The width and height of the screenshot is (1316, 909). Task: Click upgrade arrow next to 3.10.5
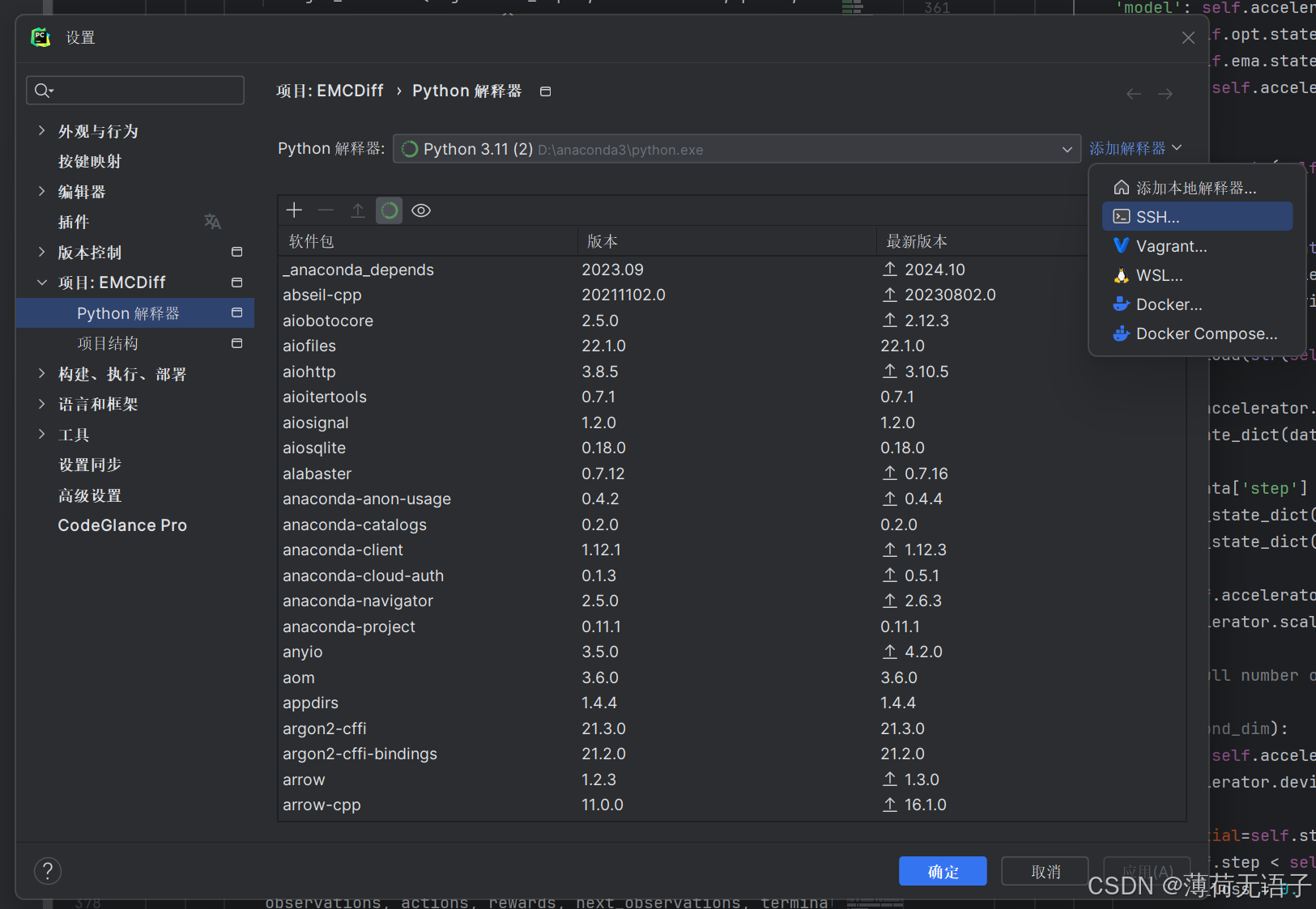tap(890, 372)
